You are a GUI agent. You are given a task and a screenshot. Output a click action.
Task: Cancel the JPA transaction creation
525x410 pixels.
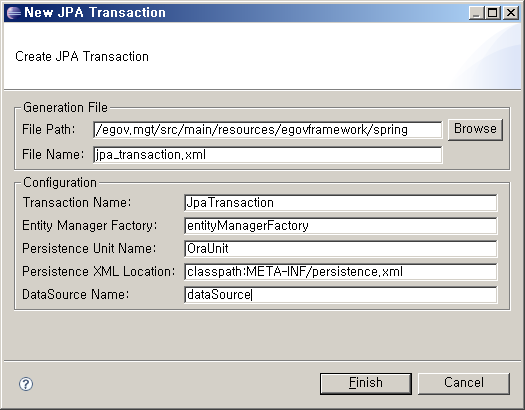464,384
